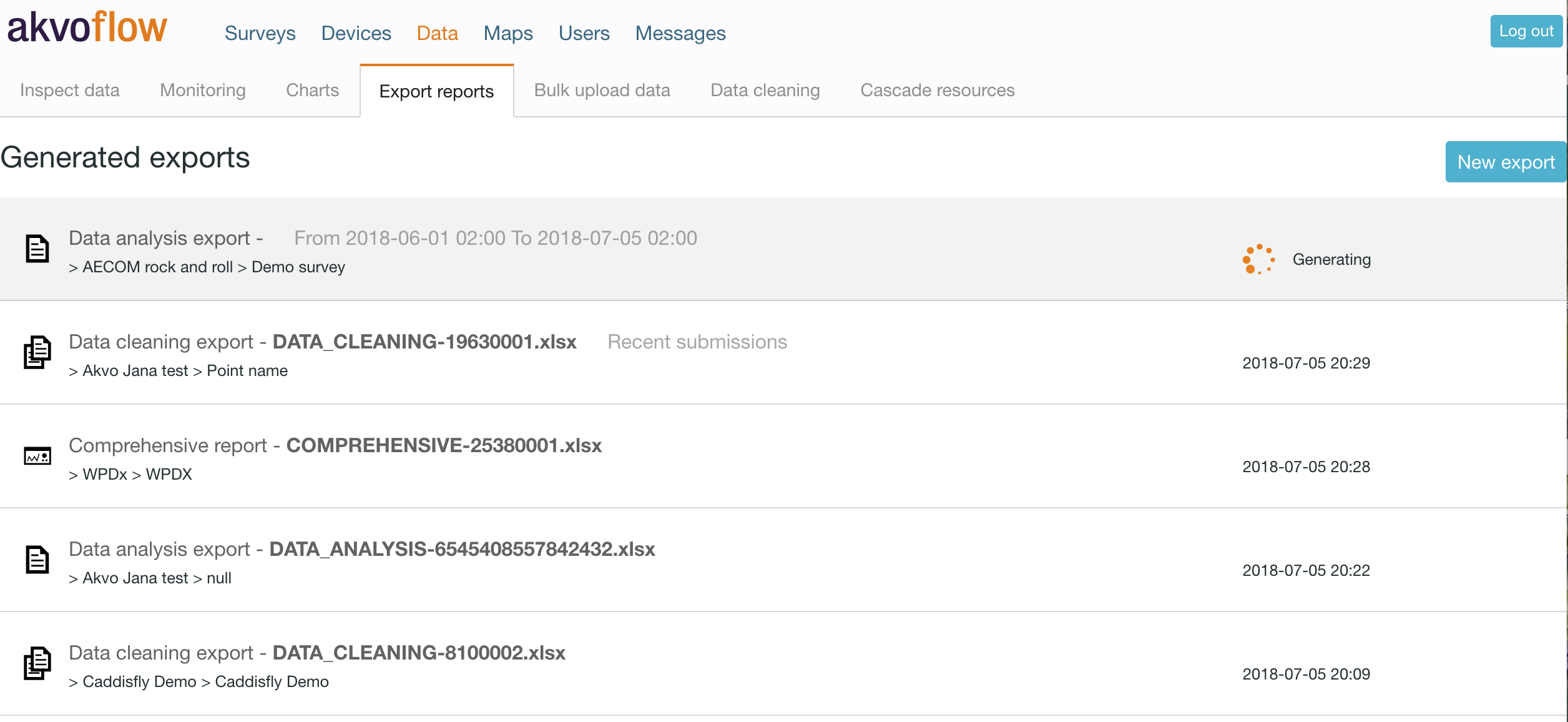Click the DATA_CLEANING-19630001 export copy-documents icon
The height and width of the screenshot is (722, 1568).
point(37,352)
